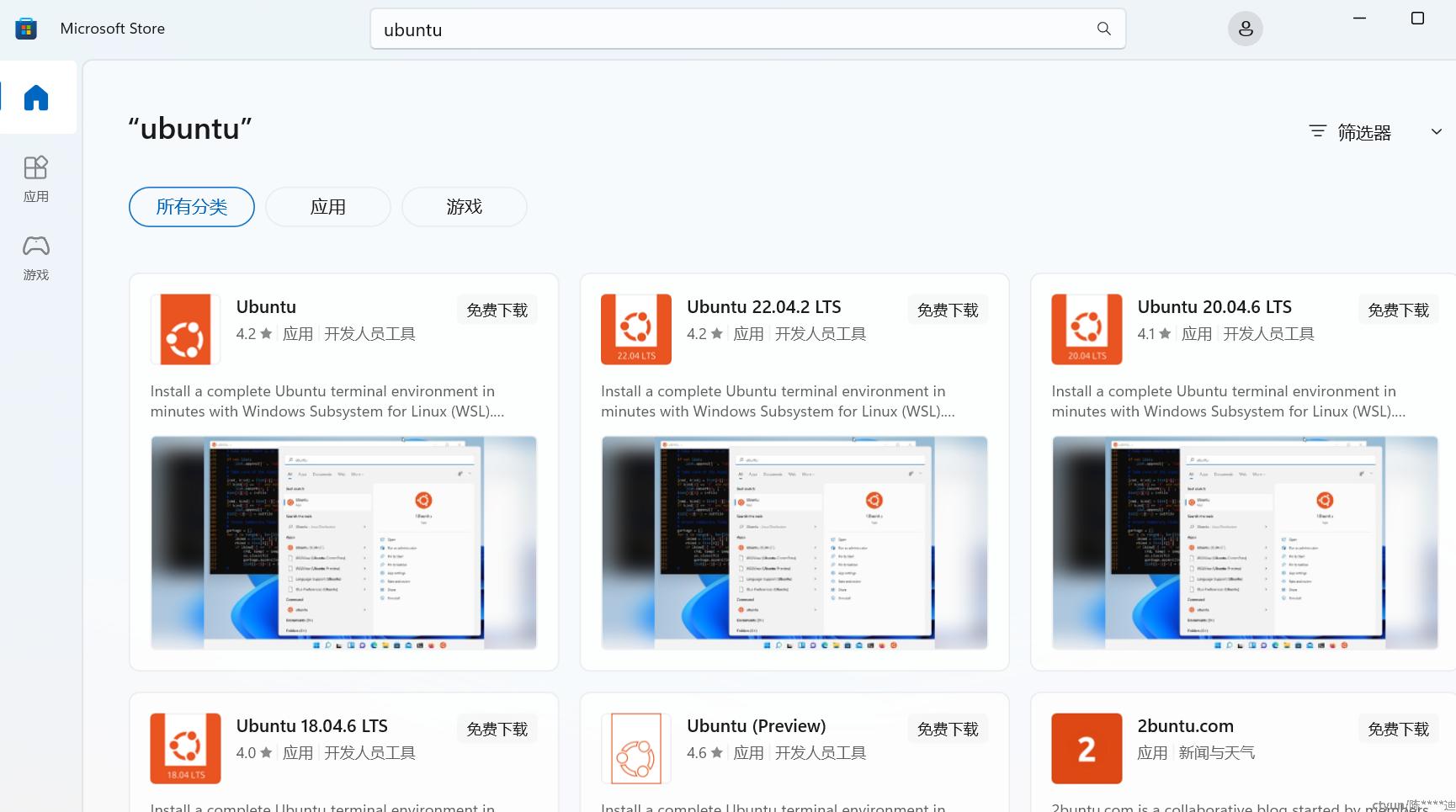This screenshot has height=812, width=1456.
Task: Click the Ubuntu 18.04.6 LTS title
Action: pyautogui.click(x=312, y=726)
